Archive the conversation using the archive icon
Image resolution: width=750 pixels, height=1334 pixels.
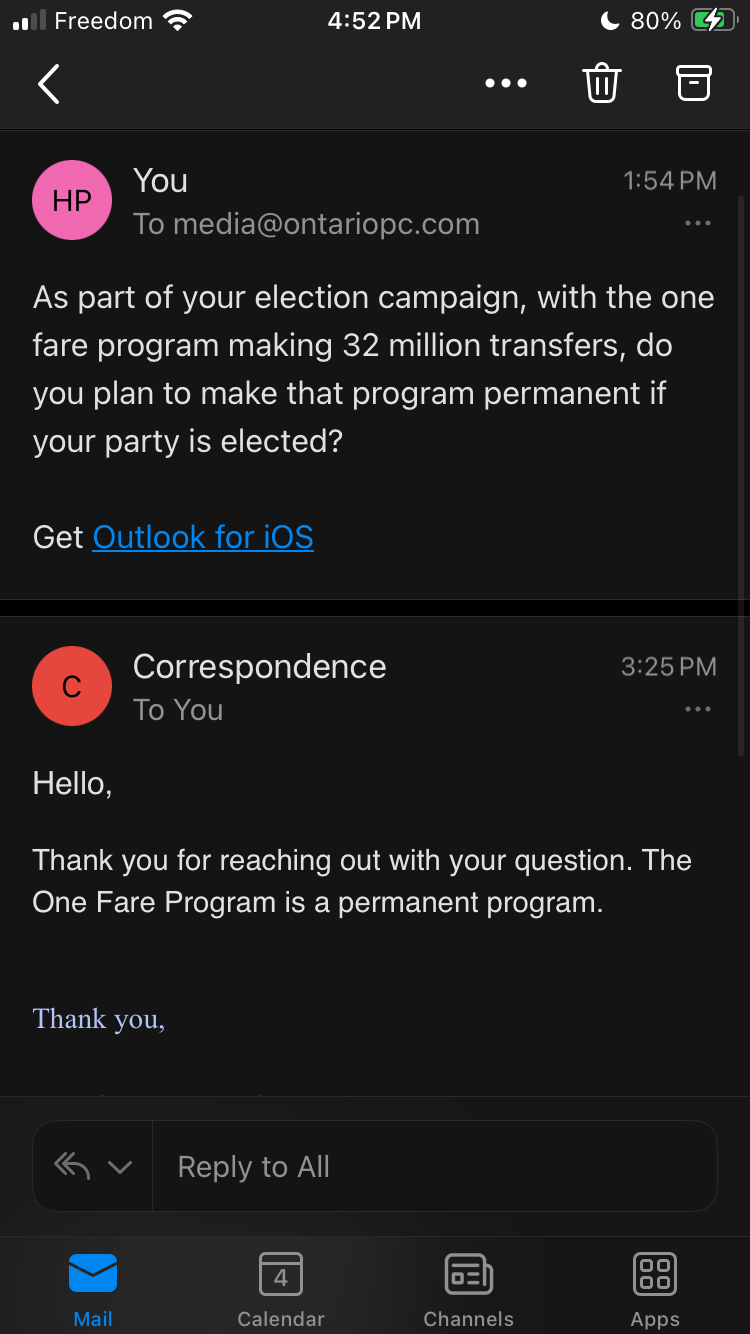(694, 84)
